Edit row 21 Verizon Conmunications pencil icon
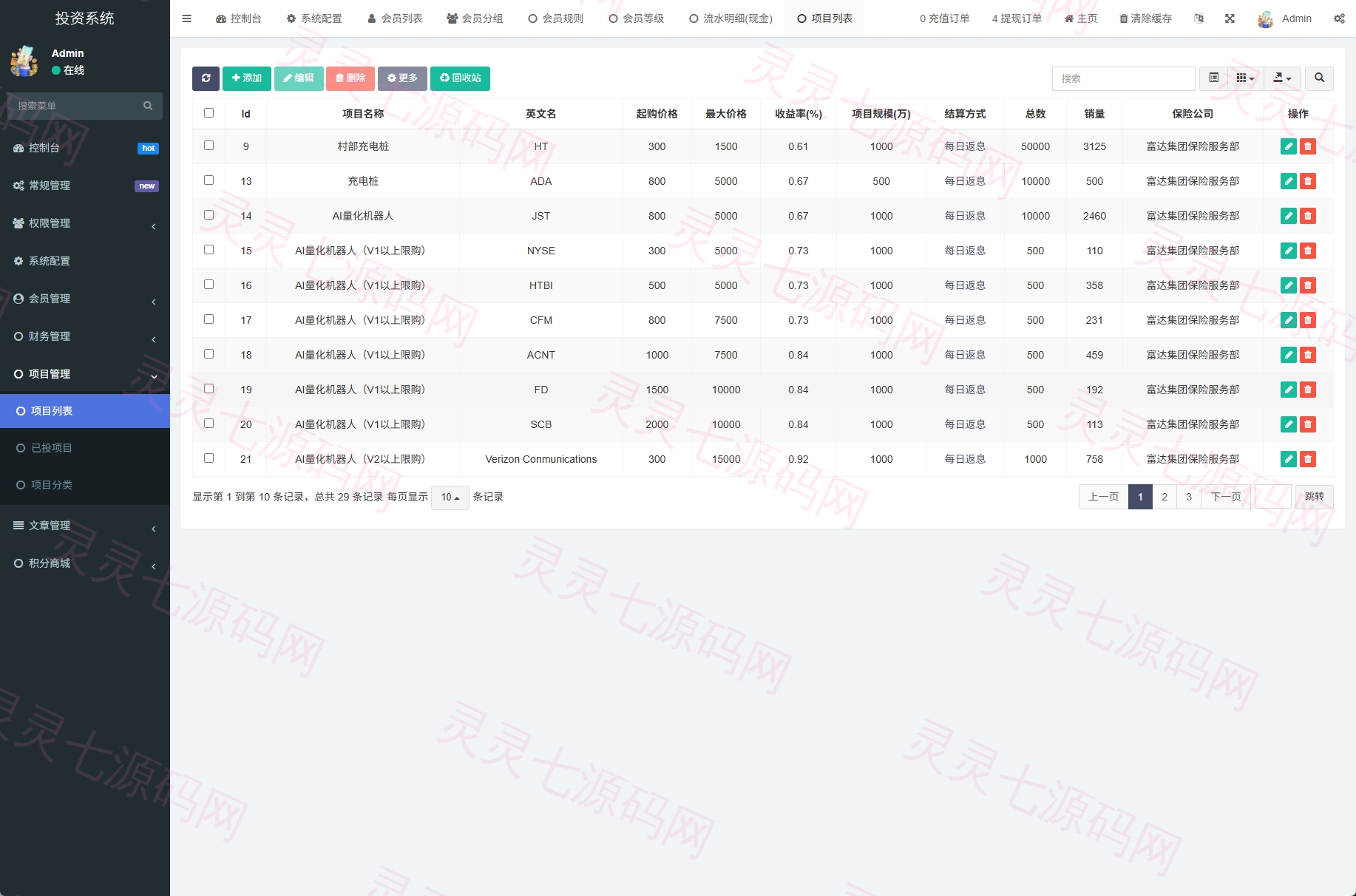Viewport: 1356px width, 896px height. tap(1289, 459)
